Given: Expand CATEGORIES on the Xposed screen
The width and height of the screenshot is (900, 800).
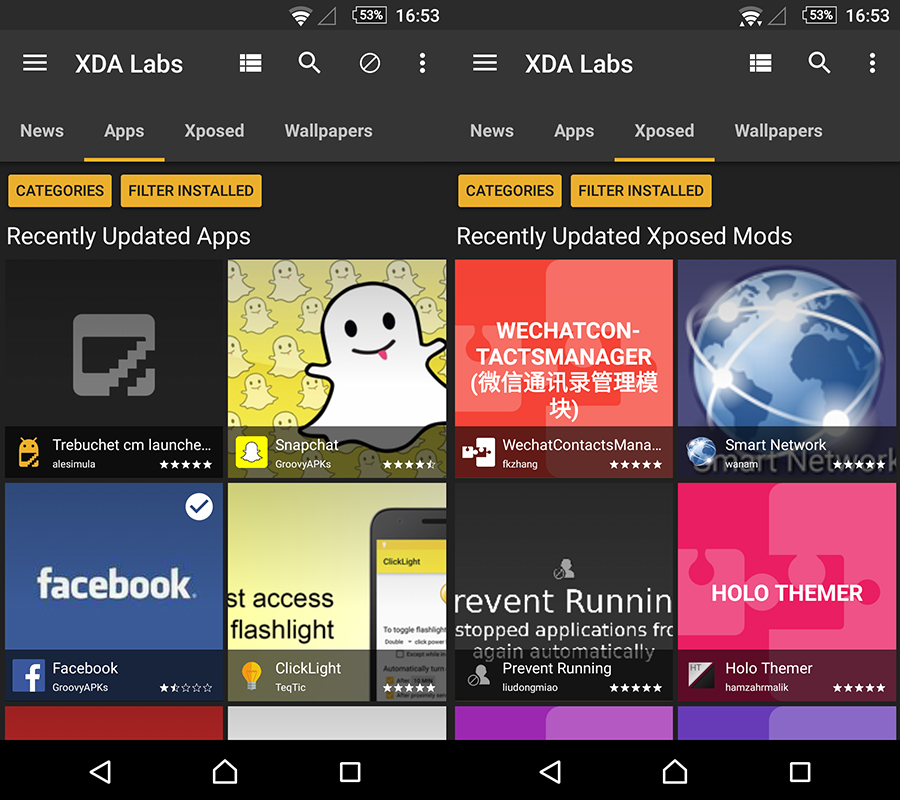Looking at the screenshot, I should click(510, 191).
